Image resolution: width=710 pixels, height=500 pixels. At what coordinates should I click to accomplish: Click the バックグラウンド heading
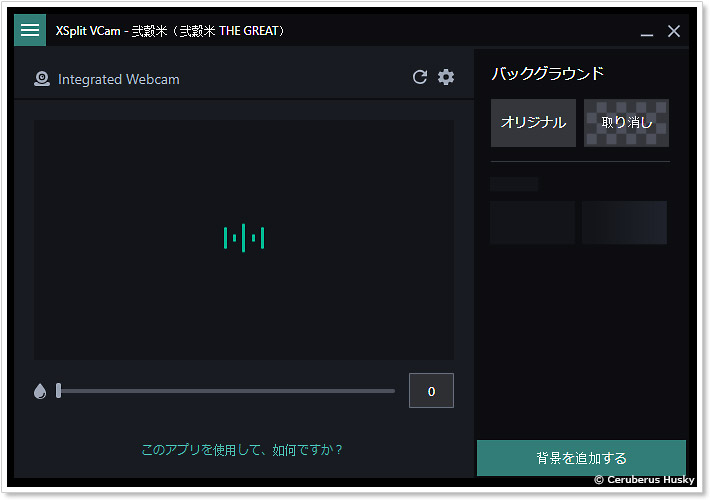point(548,73)
